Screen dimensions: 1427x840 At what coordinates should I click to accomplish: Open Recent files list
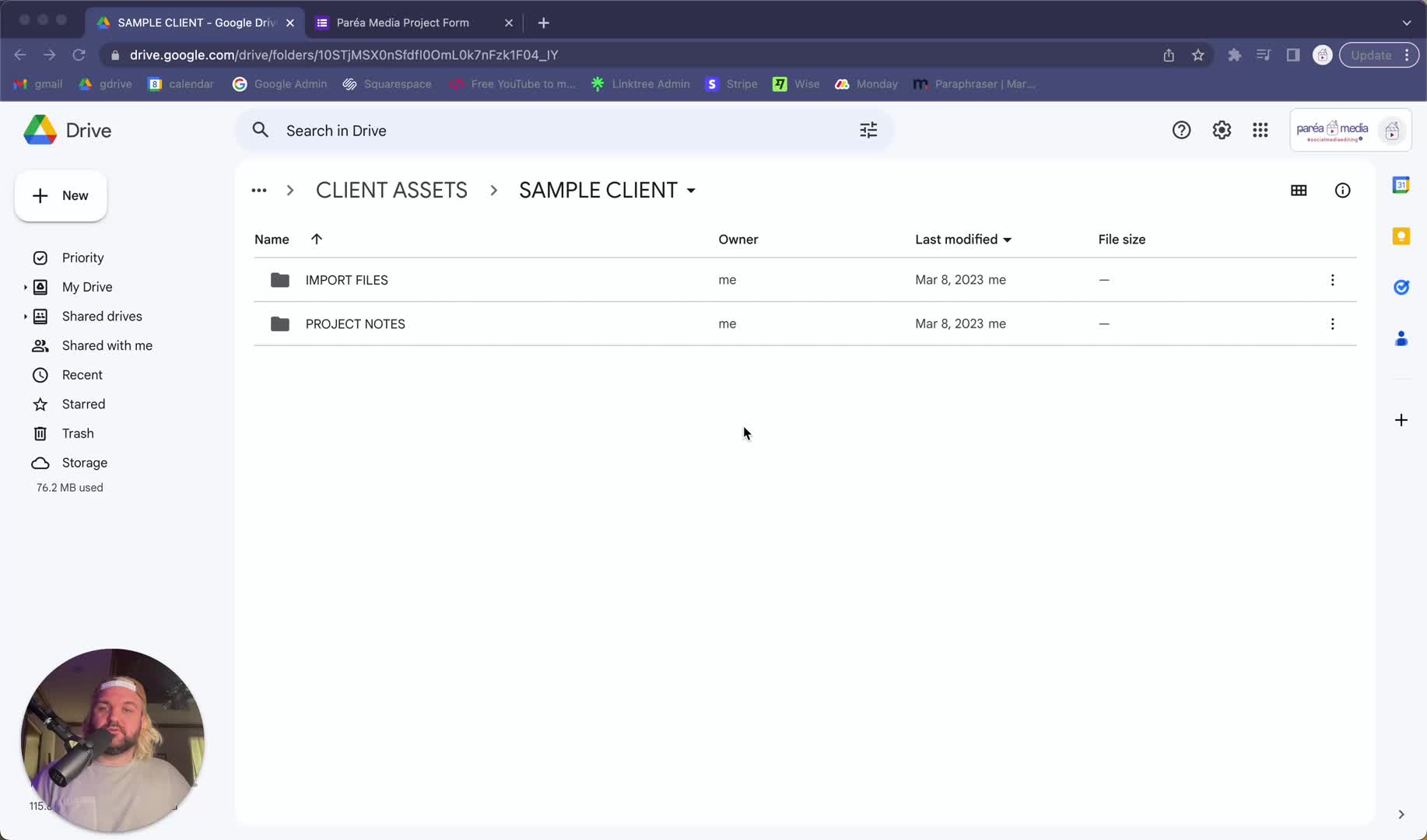coord(82,375)
